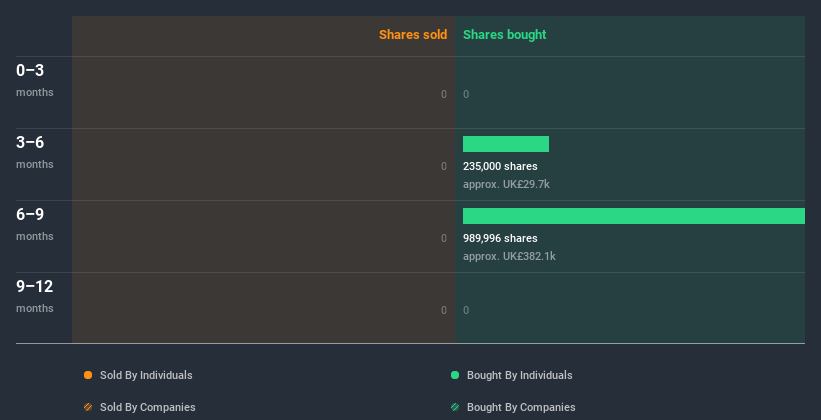The height and width of the screenshot is (420, 821).
Task: Click the 989,996 shares label
Action: [x=500, y=238]
